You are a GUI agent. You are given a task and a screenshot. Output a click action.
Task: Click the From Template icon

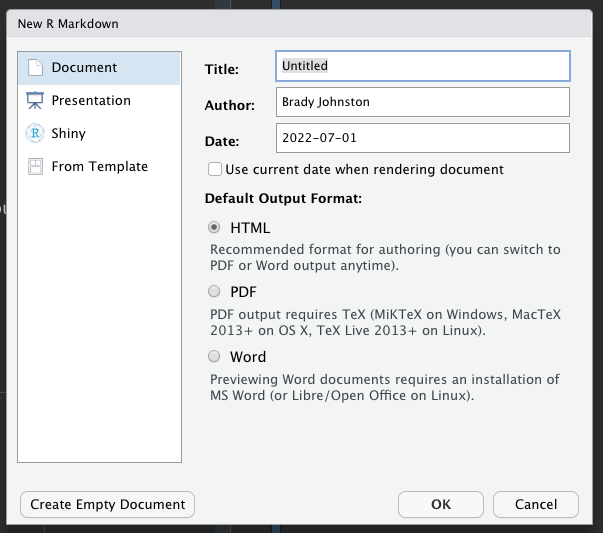35,167
